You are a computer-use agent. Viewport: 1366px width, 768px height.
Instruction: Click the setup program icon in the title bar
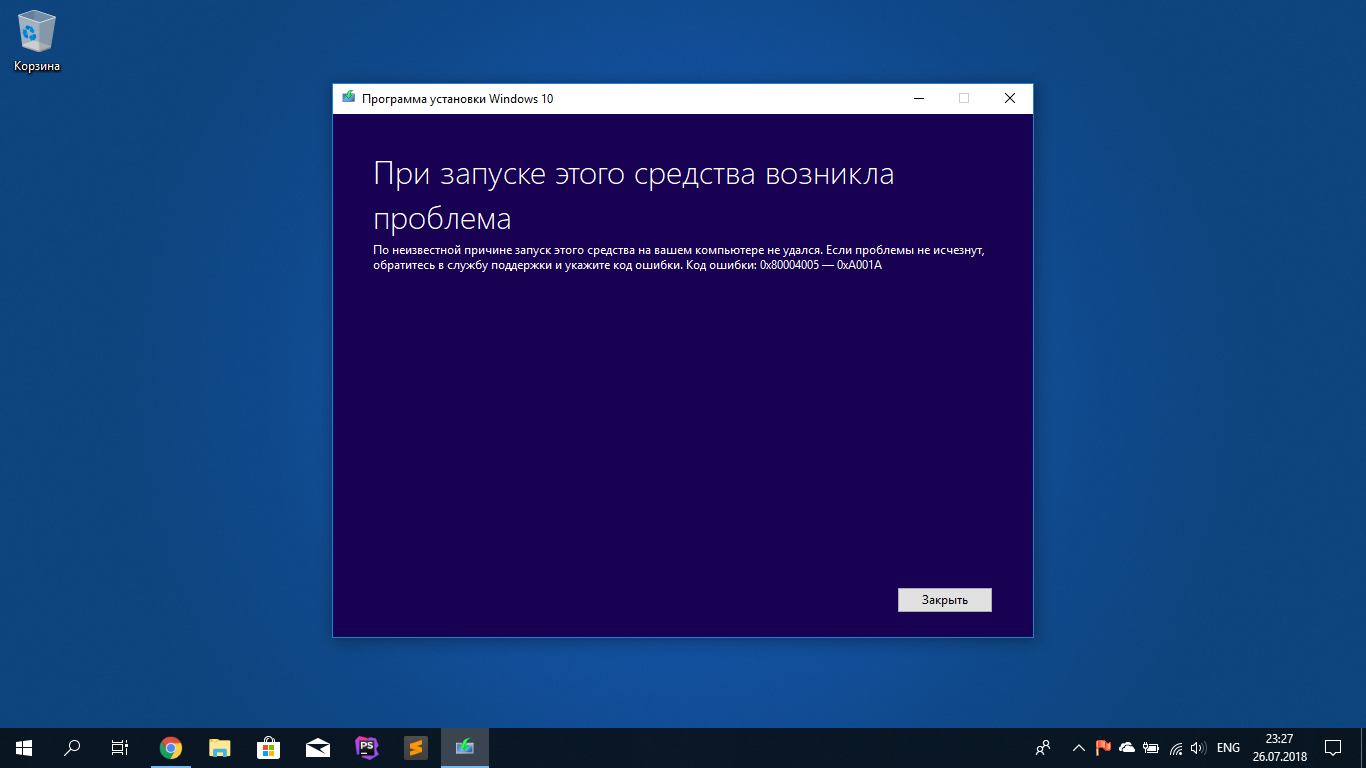click(348, 98)
